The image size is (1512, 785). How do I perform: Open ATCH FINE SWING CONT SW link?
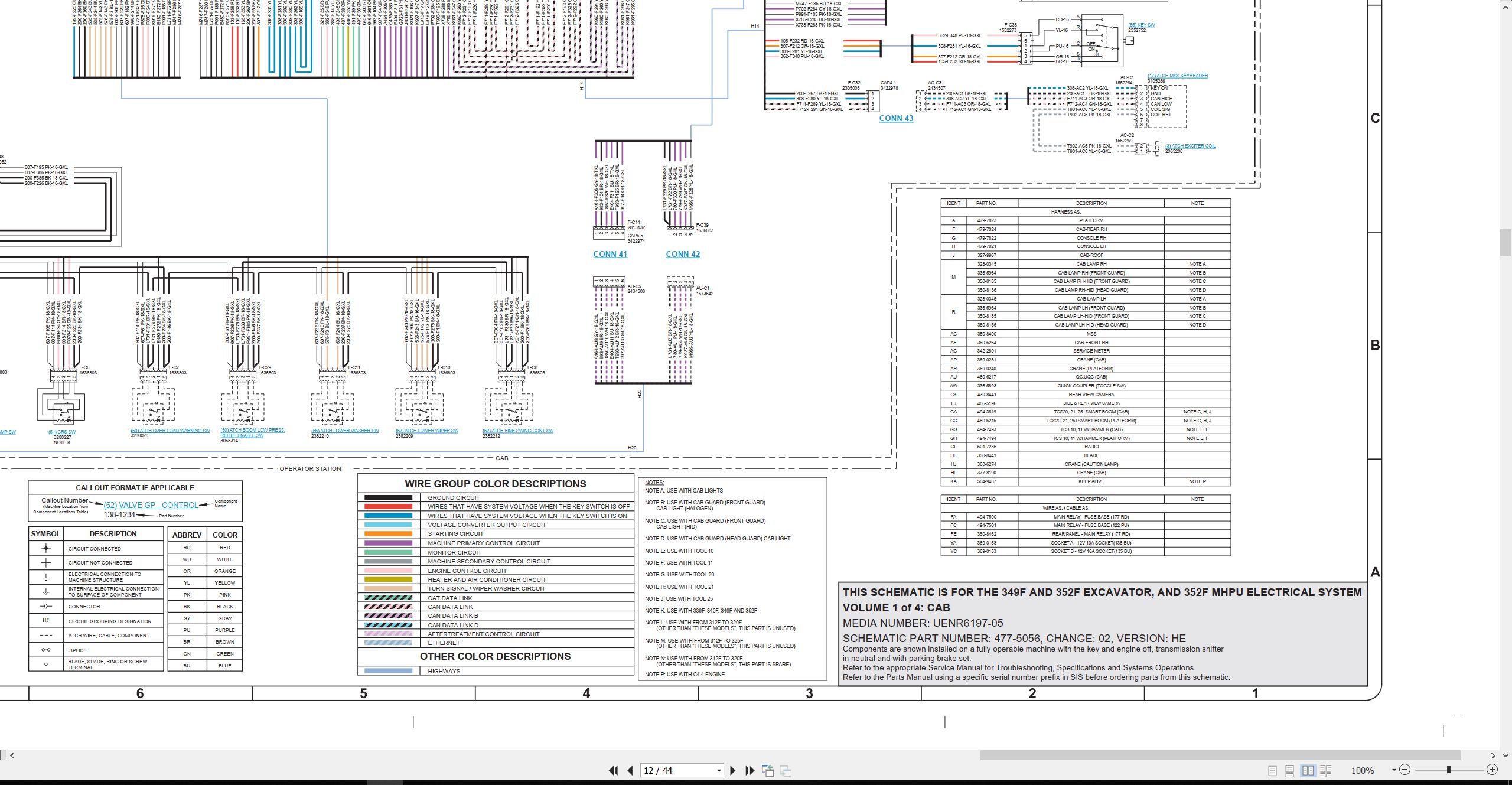518,431
